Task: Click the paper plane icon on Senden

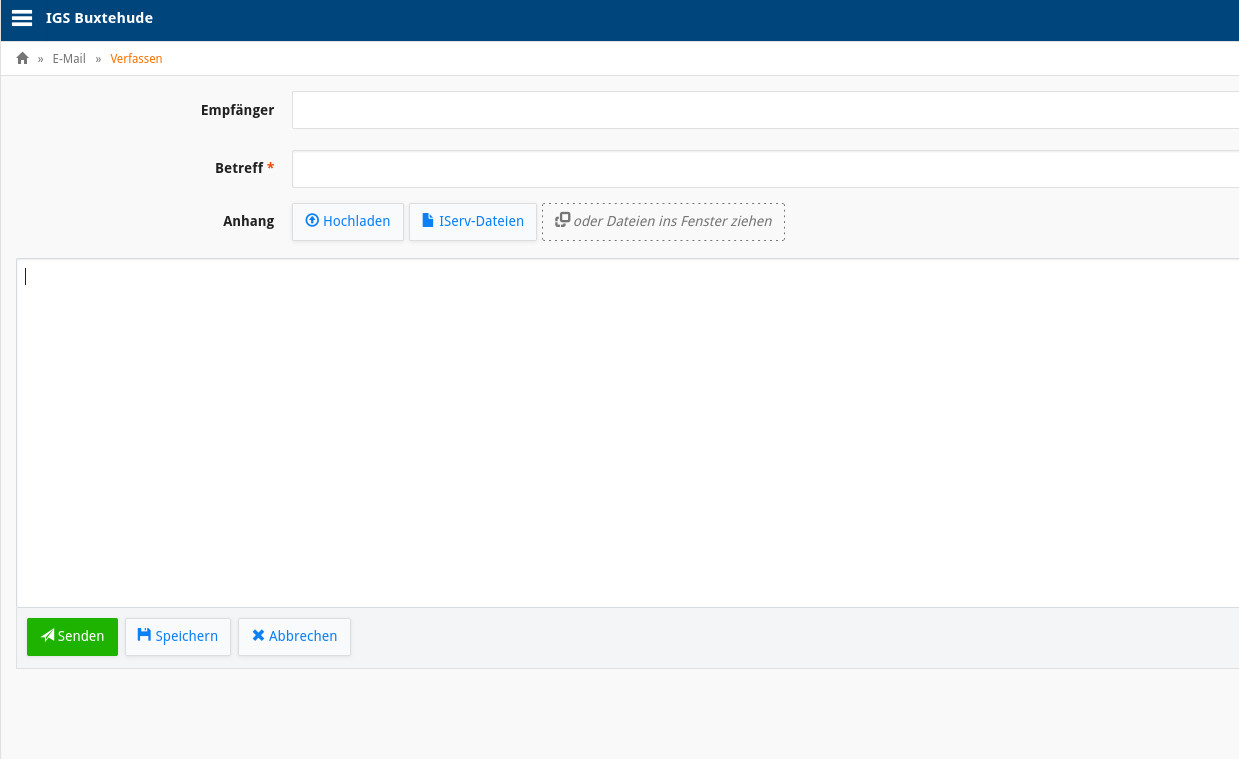Action: 48,636
